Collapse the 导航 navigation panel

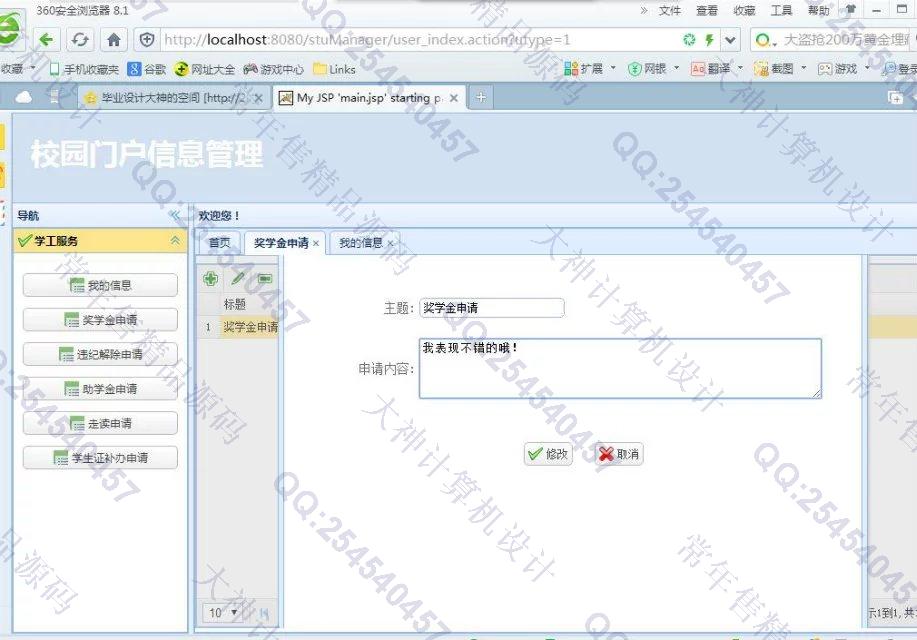coord(174,215)
